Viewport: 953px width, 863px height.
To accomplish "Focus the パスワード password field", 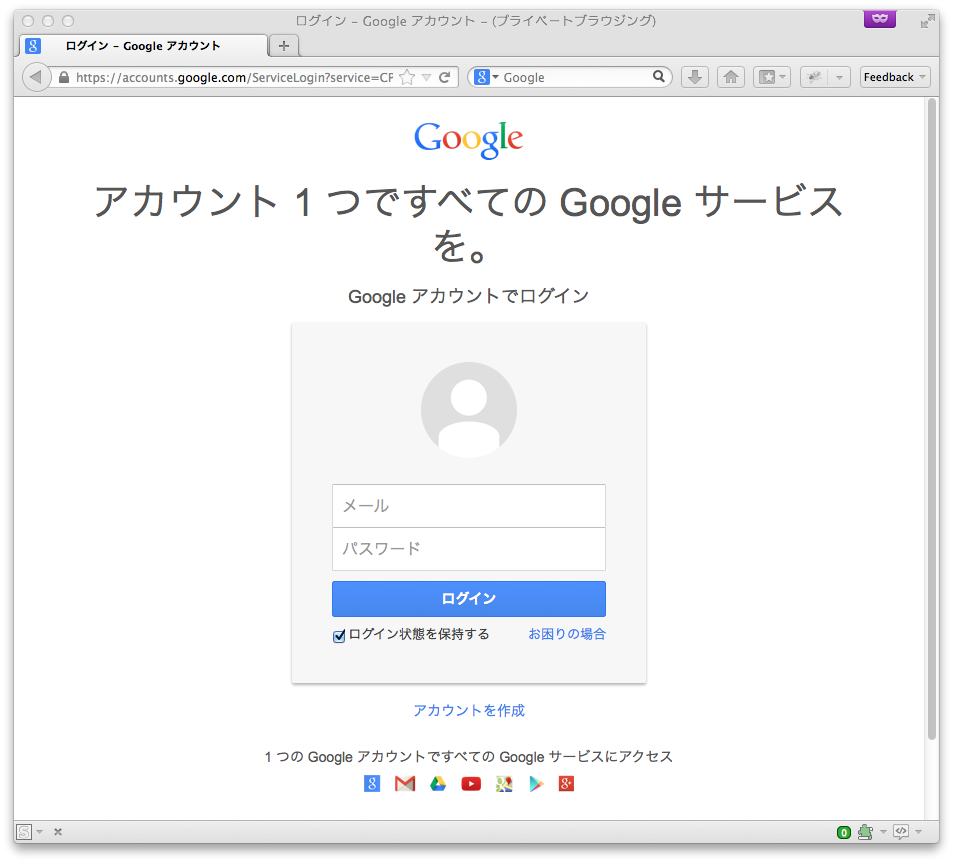I will click(469, 549).
